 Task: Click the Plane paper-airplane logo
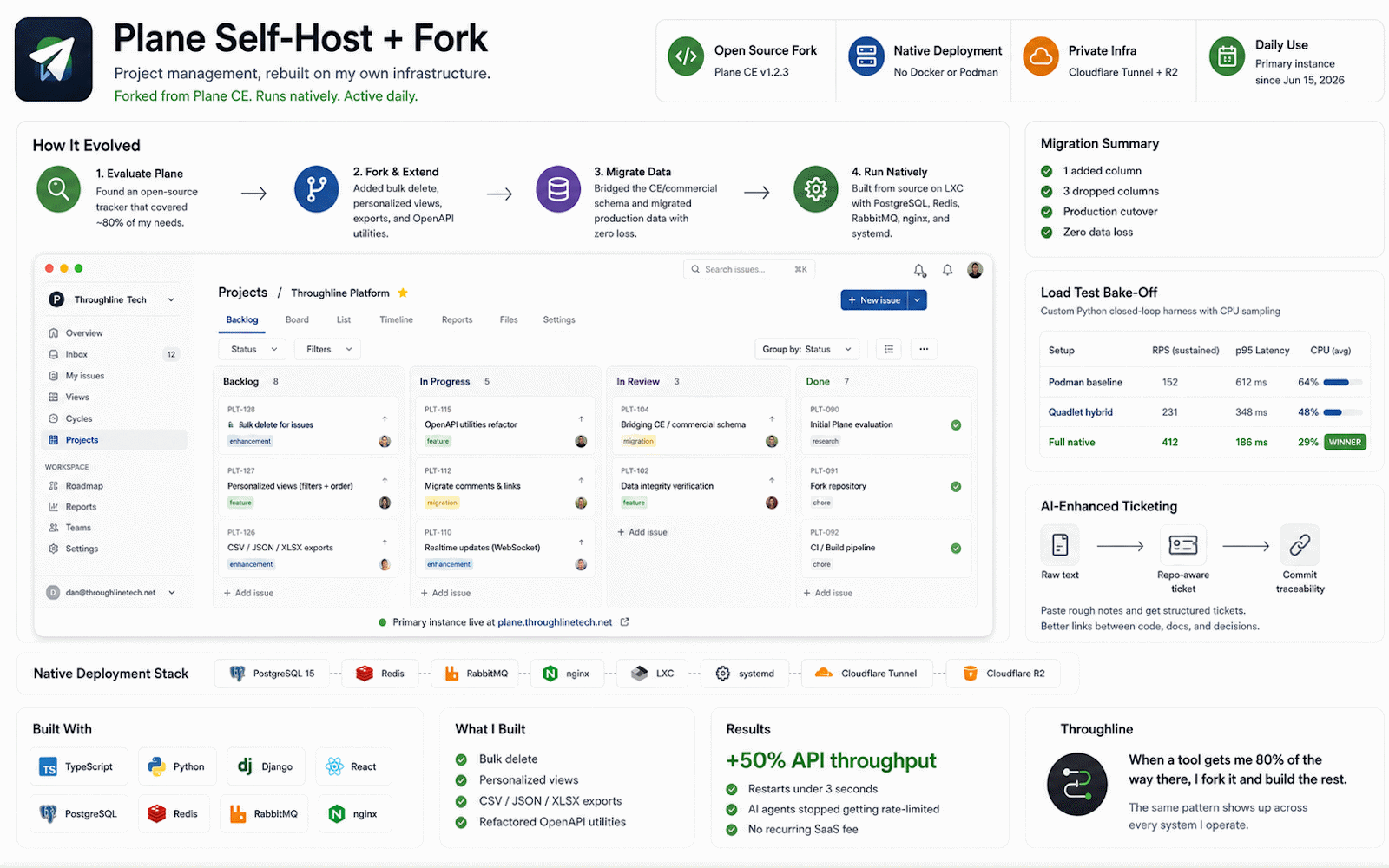point(54,59)
